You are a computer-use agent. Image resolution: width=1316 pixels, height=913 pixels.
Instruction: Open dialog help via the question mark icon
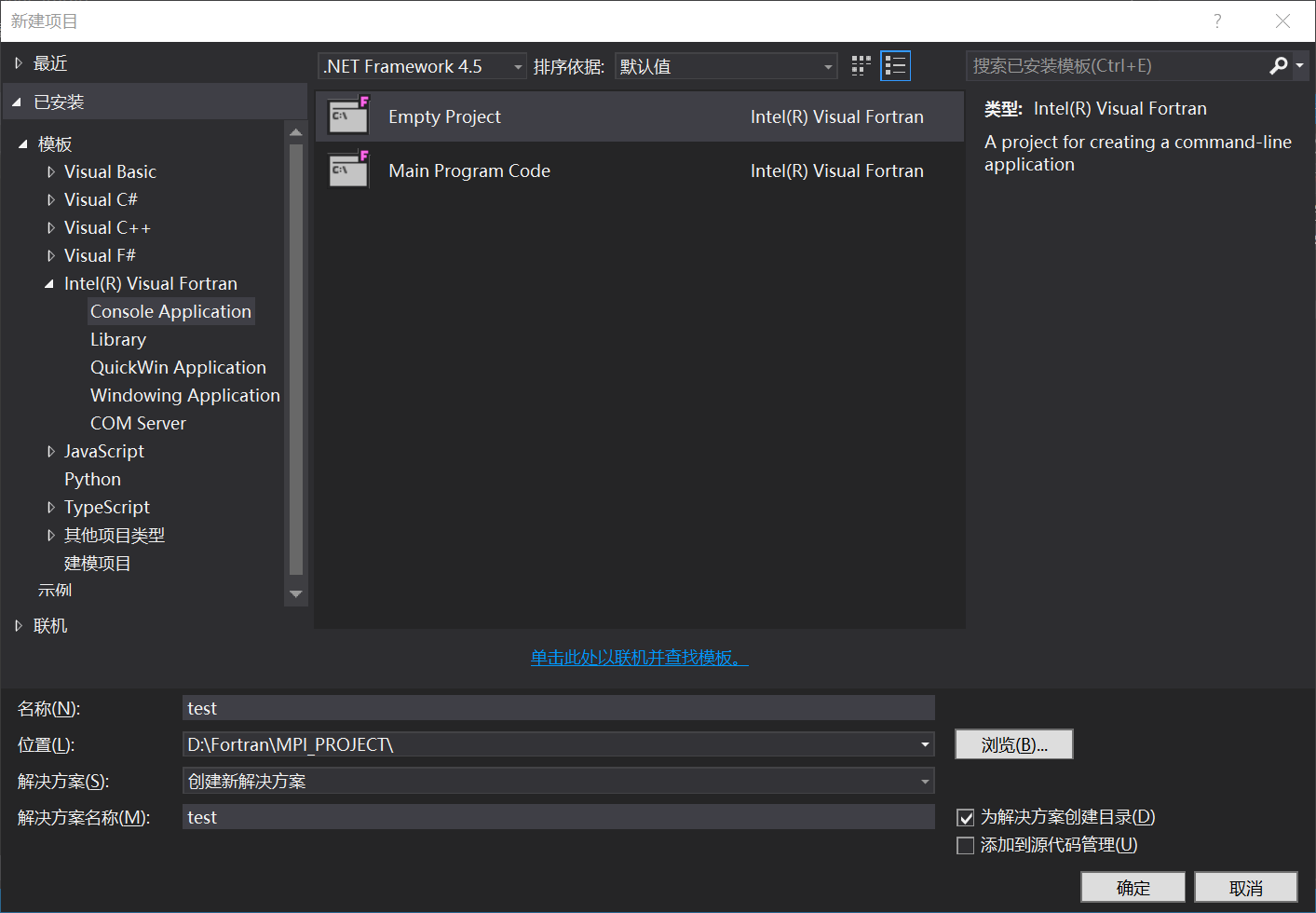coord(1217,20)
